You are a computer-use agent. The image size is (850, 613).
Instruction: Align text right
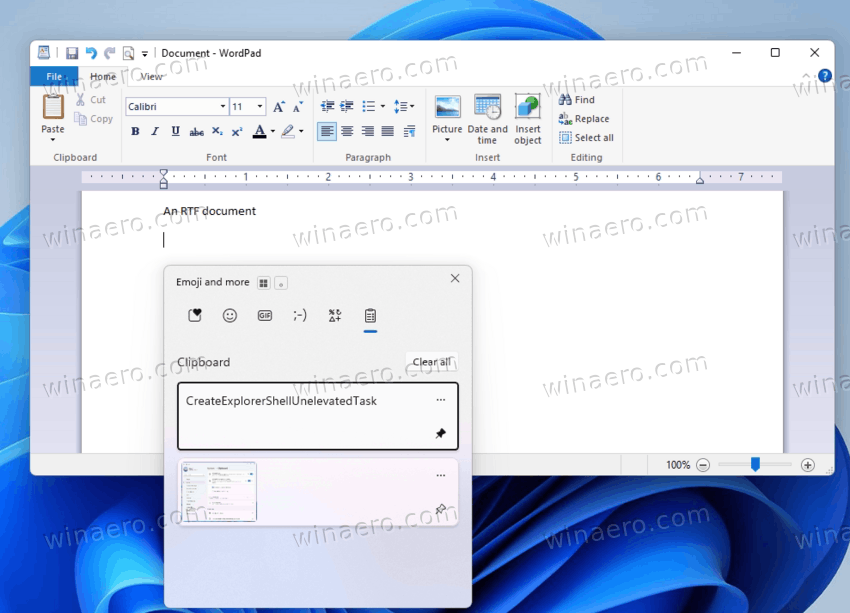pos(368,131)
